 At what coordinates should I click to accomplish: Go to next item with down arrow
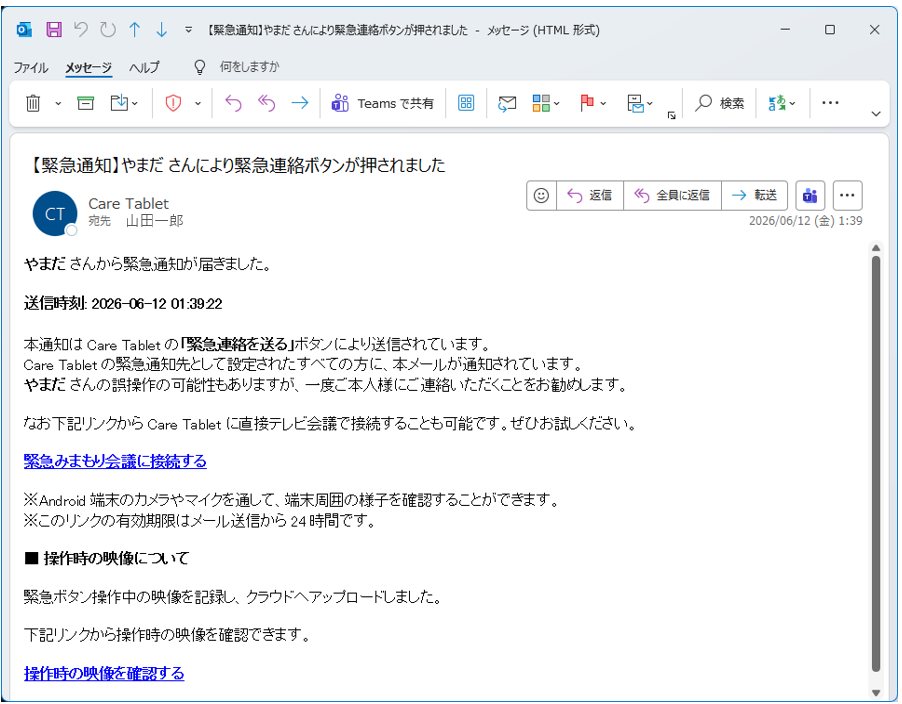162,29
